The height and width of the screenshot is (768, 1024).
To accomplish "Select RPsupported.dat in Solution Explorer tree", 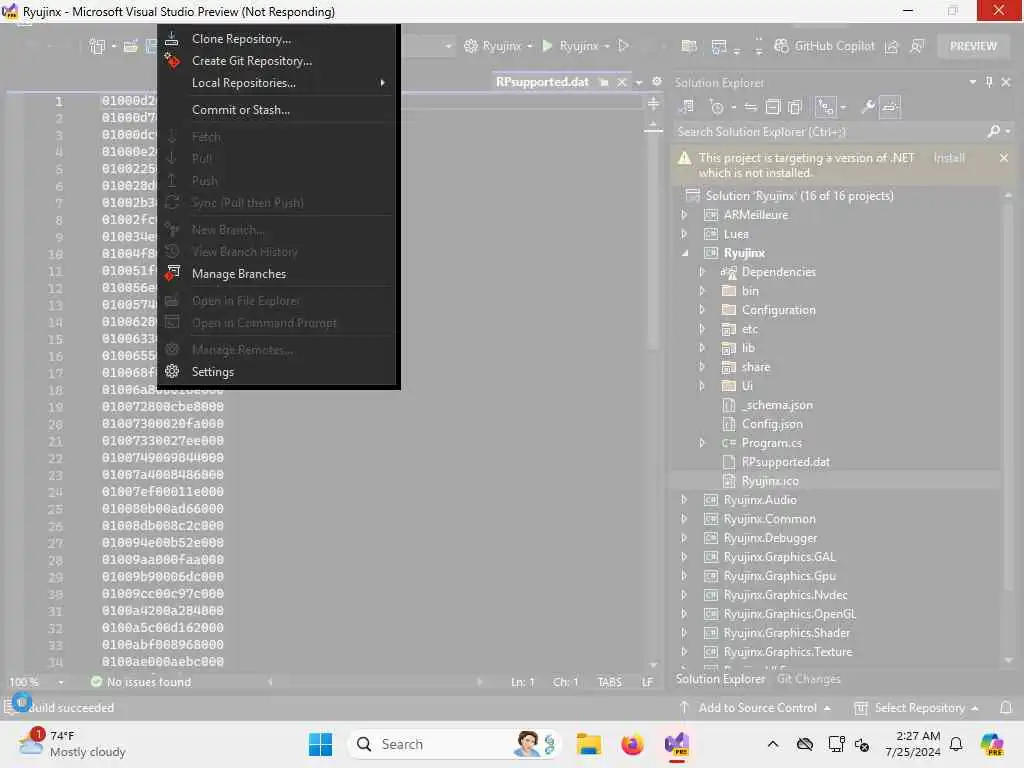I will click(785, 462).
